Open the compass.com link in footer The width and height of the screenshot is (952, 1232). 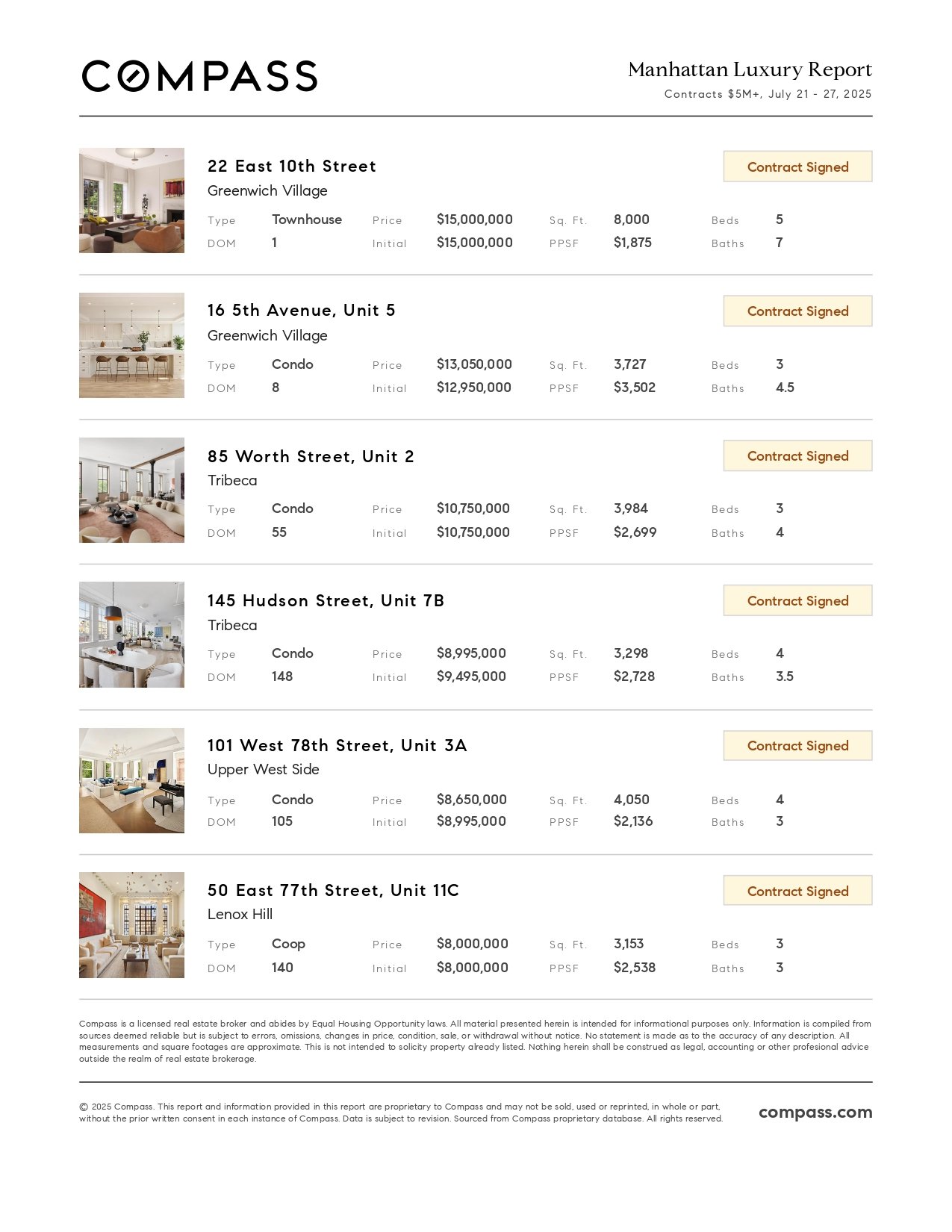[x=815, y=1113]
